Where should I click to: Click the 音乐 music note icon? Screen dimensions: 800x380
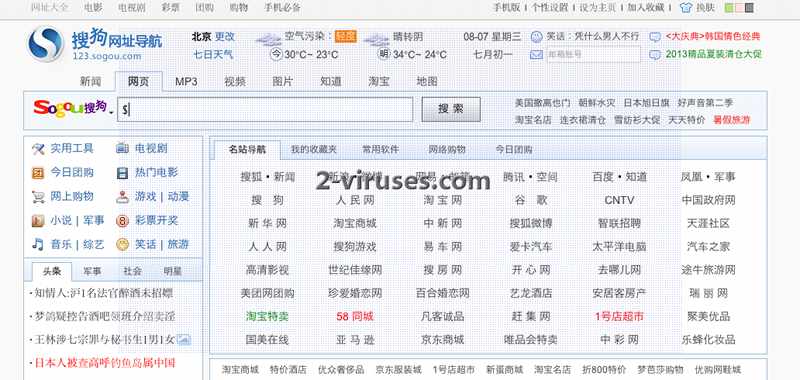(x=38, y=244)
